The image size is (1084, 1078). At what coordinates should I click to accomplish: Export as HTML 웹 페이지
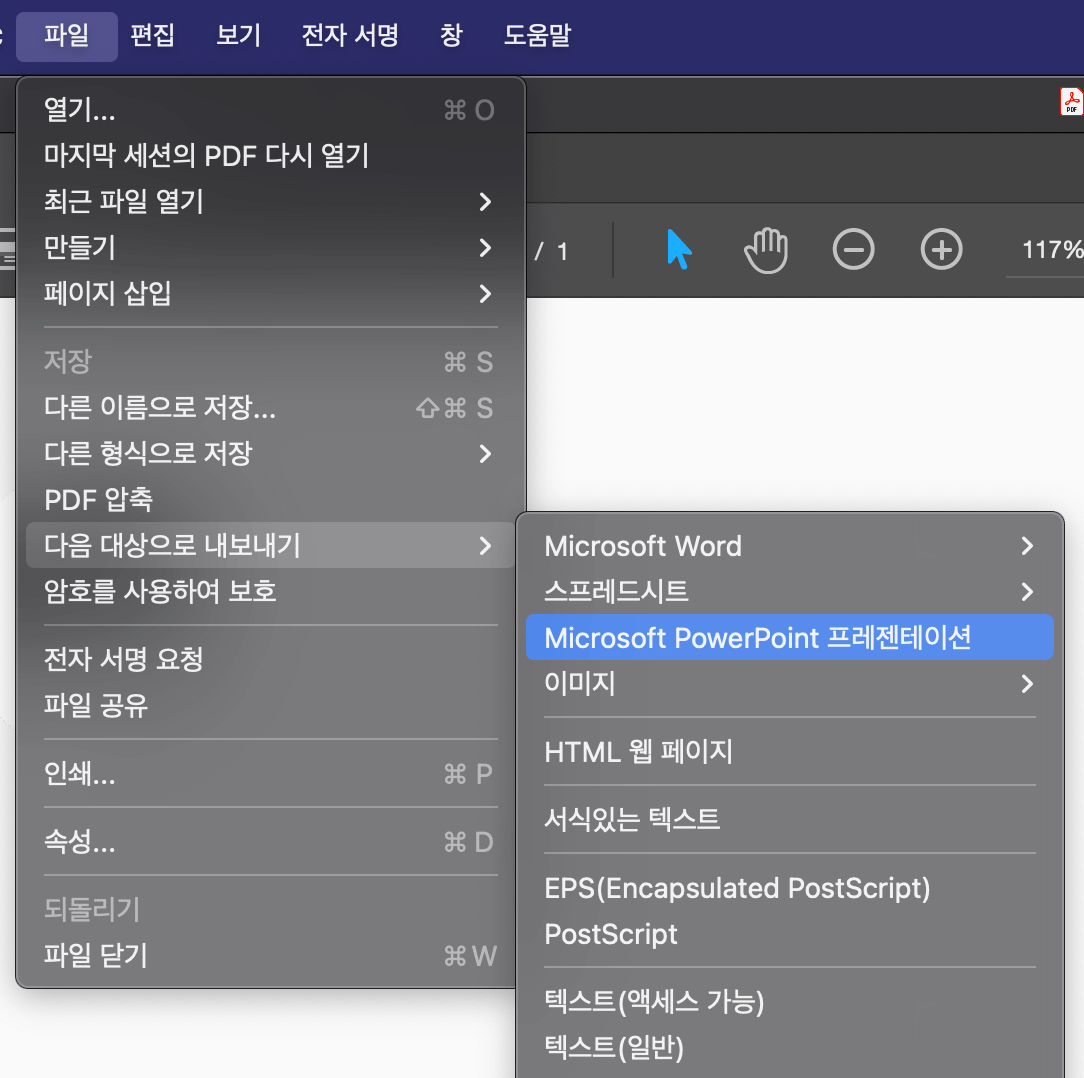click(789, 752)
